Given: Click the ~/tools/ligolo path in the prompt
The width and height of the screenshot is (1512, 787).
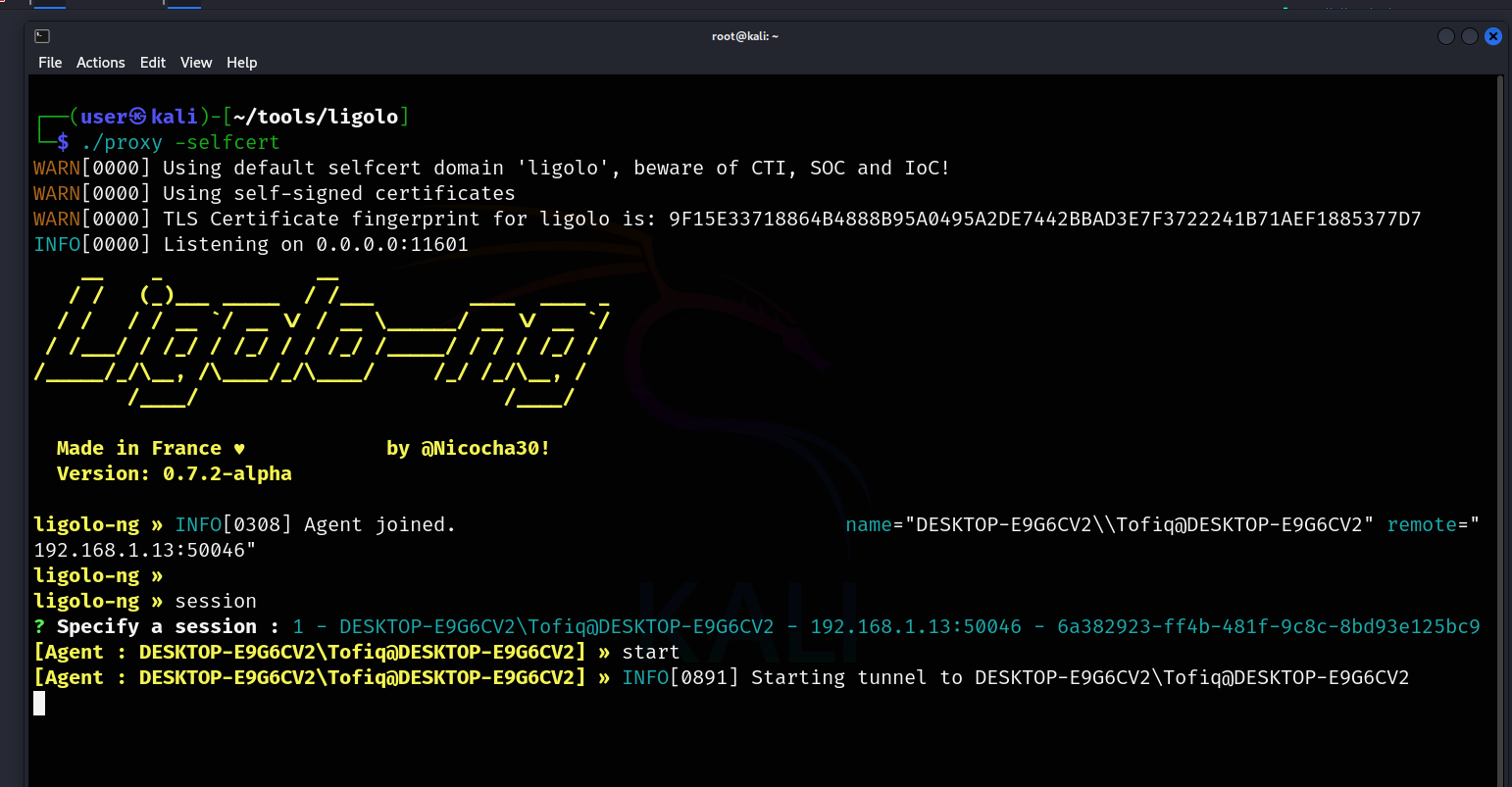Looking at the screenshot, I should click(316, 117).
